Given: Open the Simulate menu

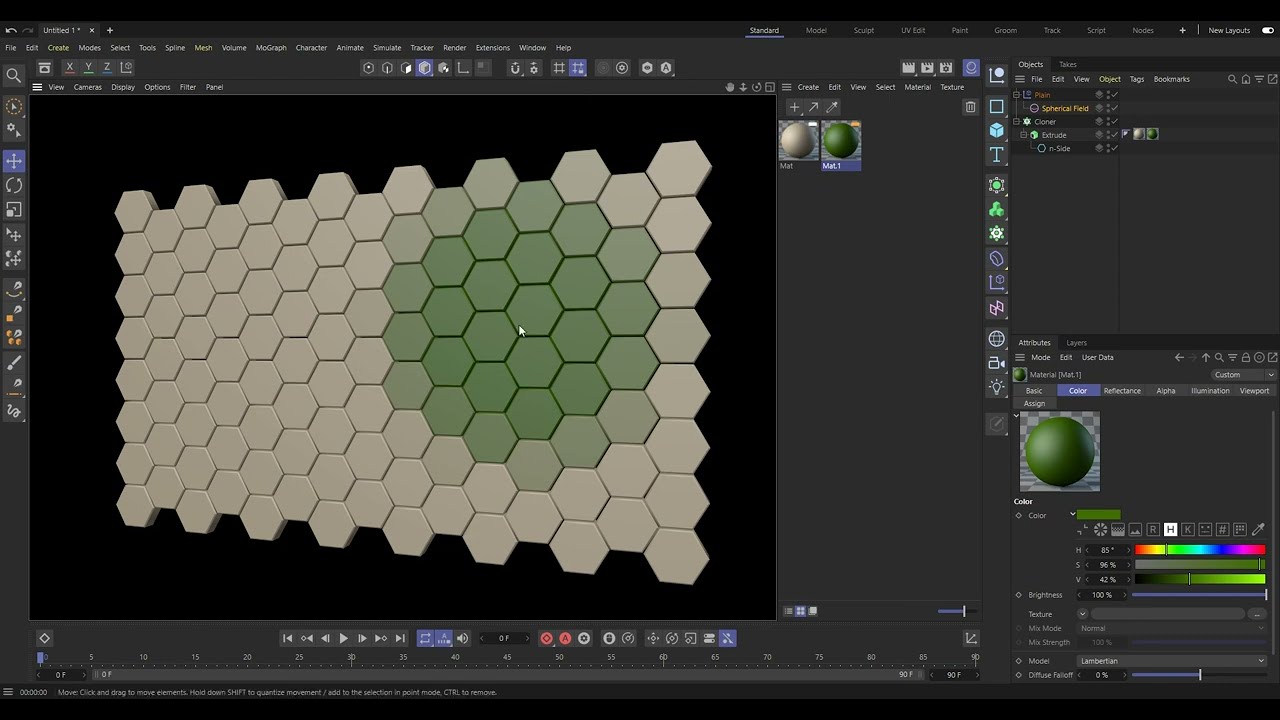Looking at the screenshot, I should (x=387, y=47).
